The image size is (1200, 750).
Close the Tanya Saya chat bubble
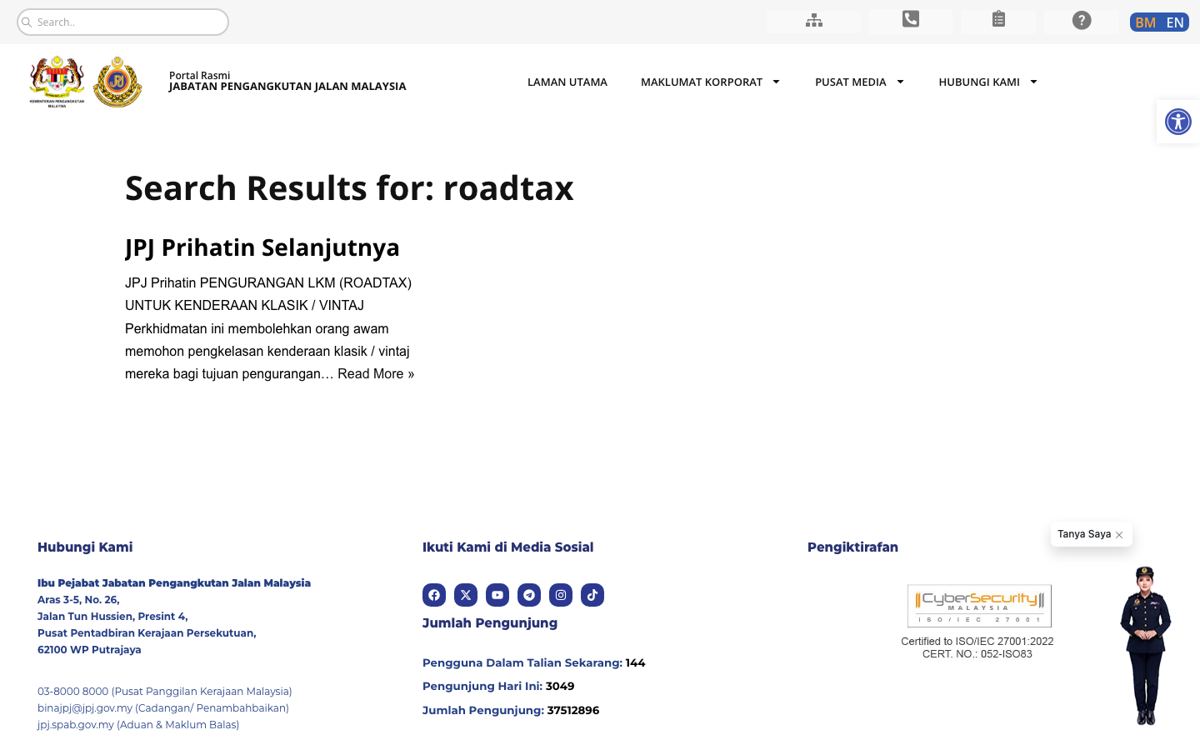click(x=1119, y=535)
